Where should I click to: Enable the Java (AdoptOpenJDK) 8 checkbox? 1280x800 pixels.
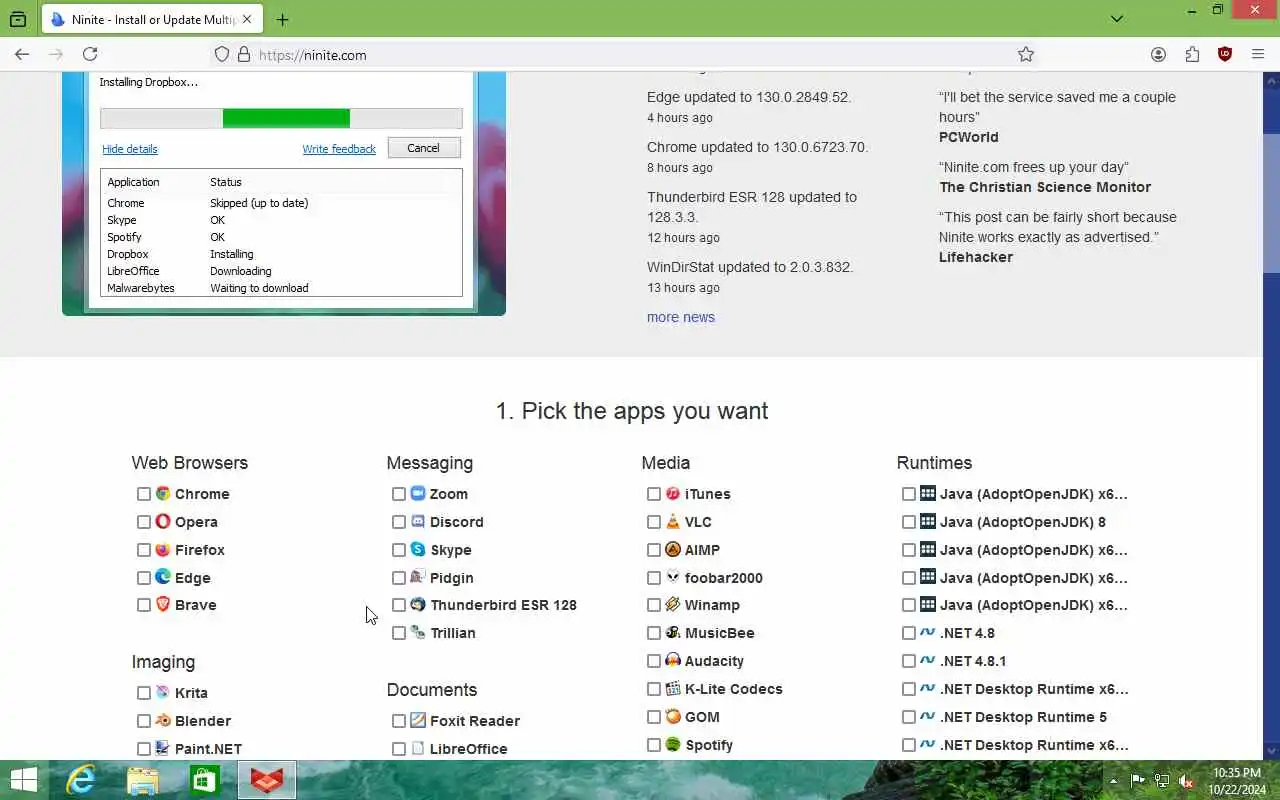click(909, 522)
